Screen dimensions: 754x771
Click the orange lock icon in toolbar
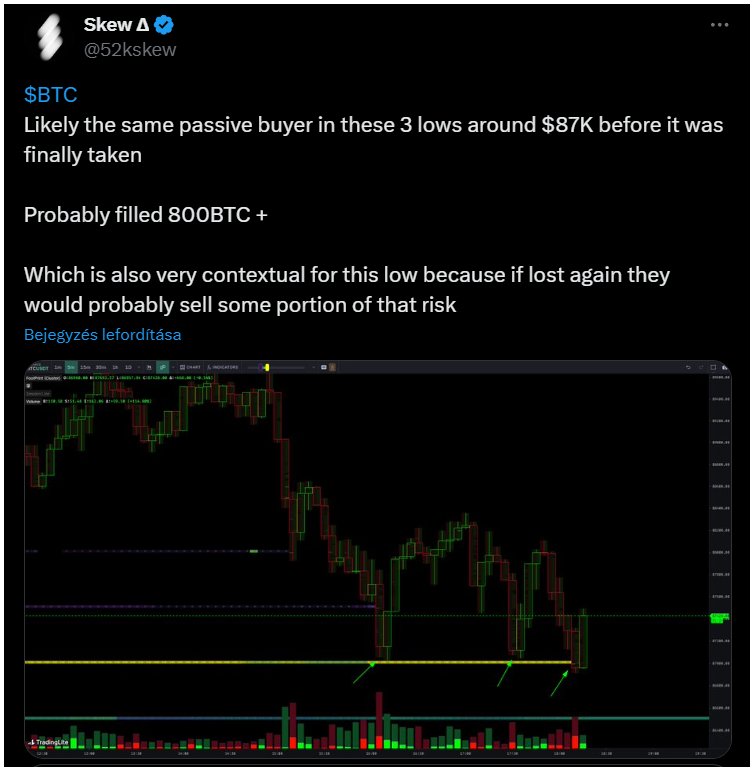coord(332,367)
